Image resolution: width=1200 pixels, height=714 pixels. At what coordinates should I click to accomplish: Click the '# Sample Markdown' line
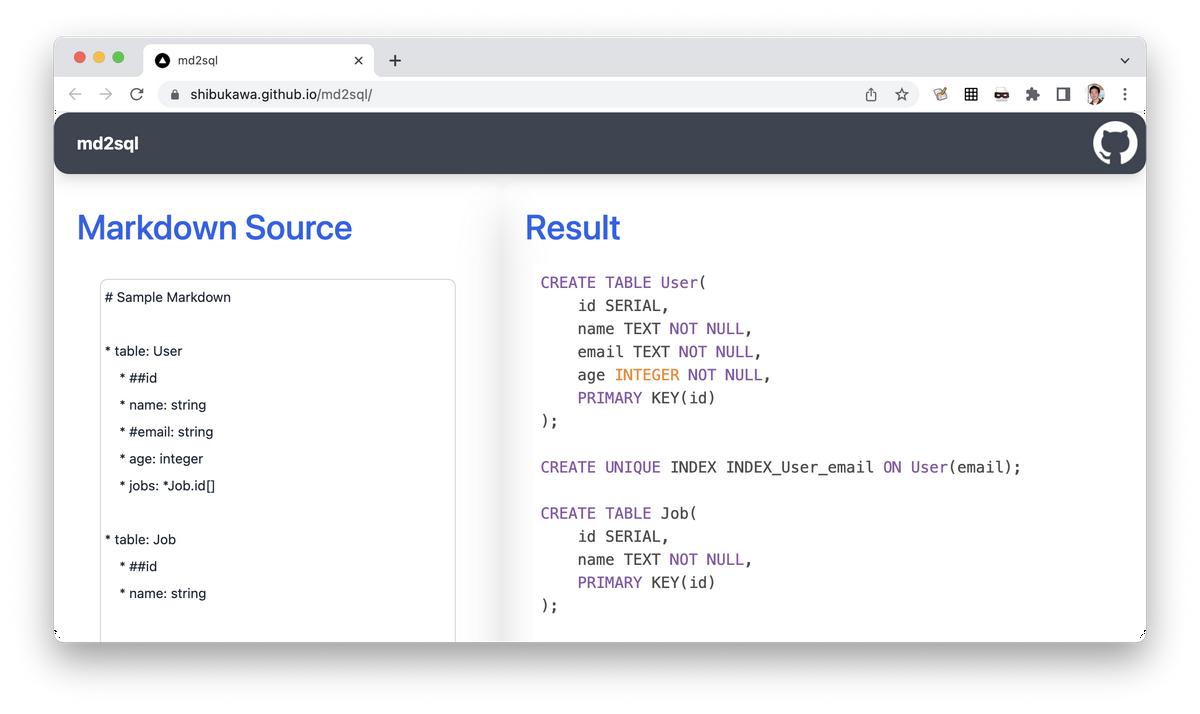(x=168, y=297)
